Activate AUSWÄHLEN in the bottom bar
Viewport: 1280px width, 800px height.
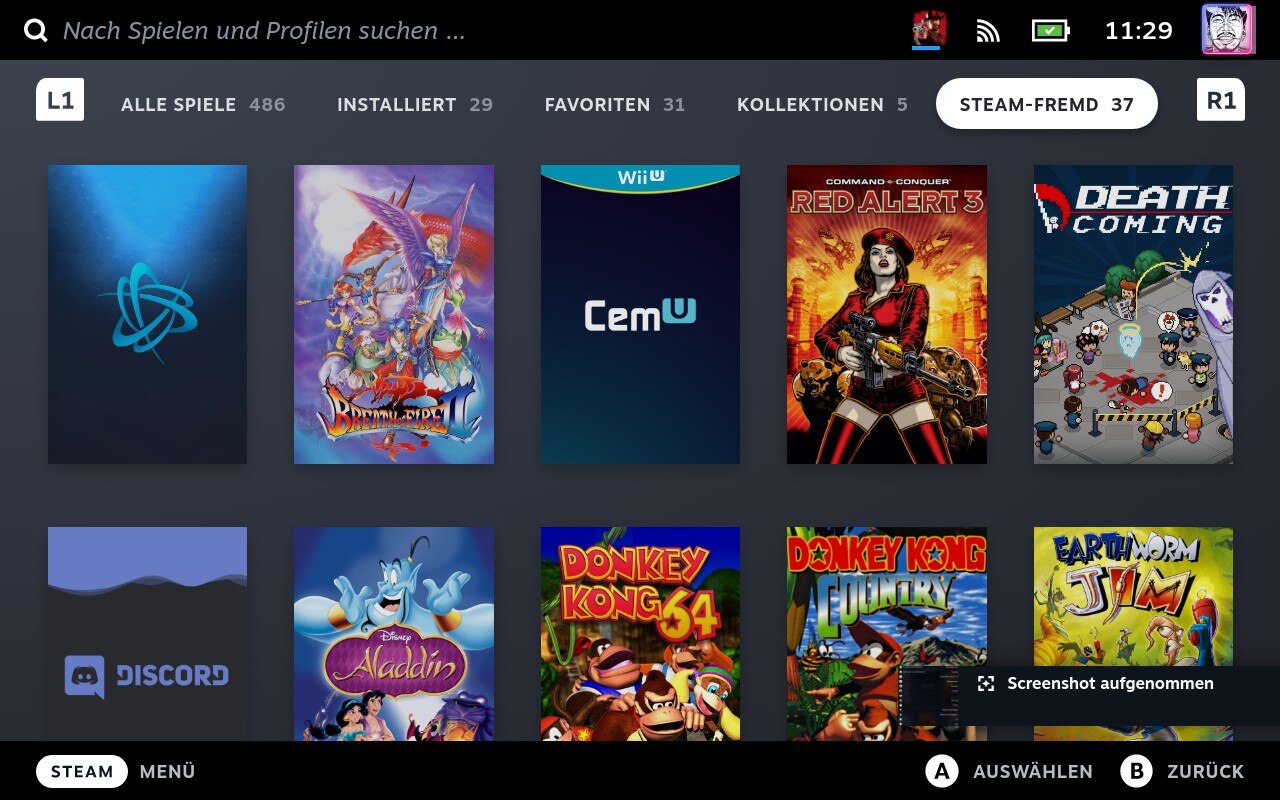pyautogui.click(x=1031, y=771)
